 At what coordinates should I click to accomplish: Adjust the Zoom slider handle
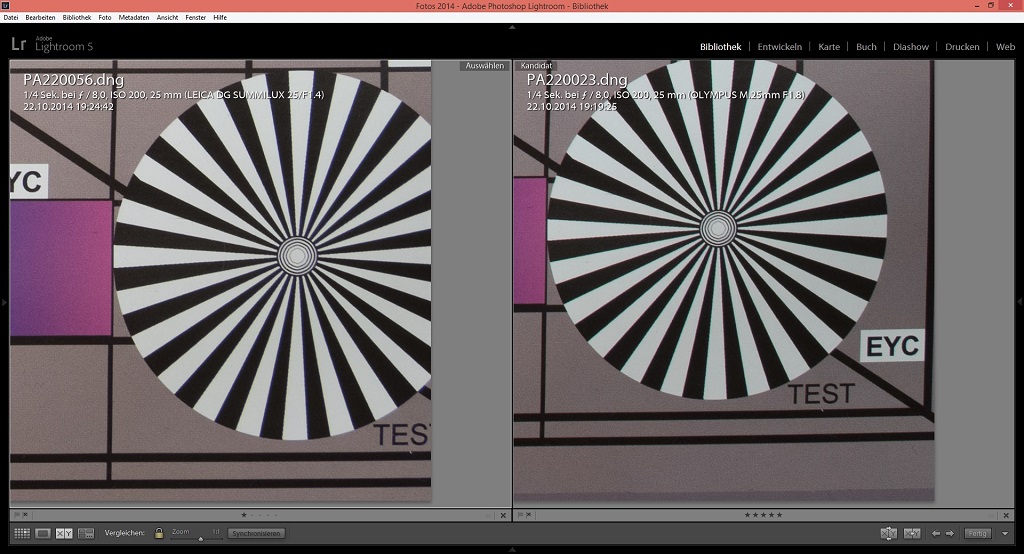click(x=199, y=538)
